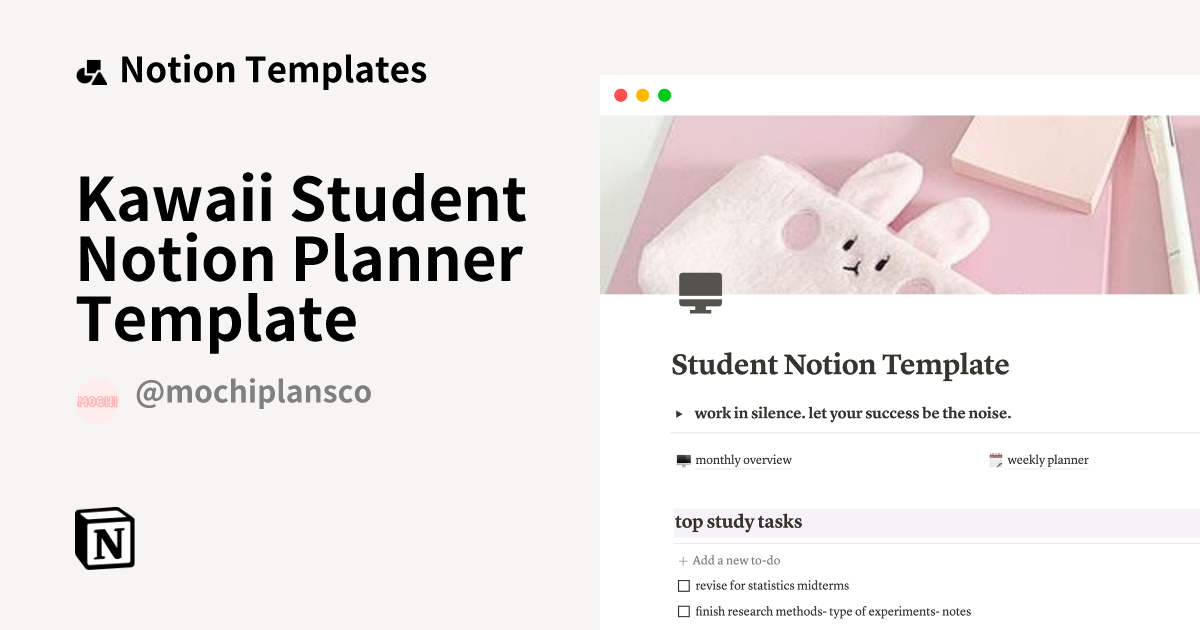Image resolution: width=1200 pixels, height=630 pixels.
Task: Click the green browser traffic light
Action: [664, 94]
